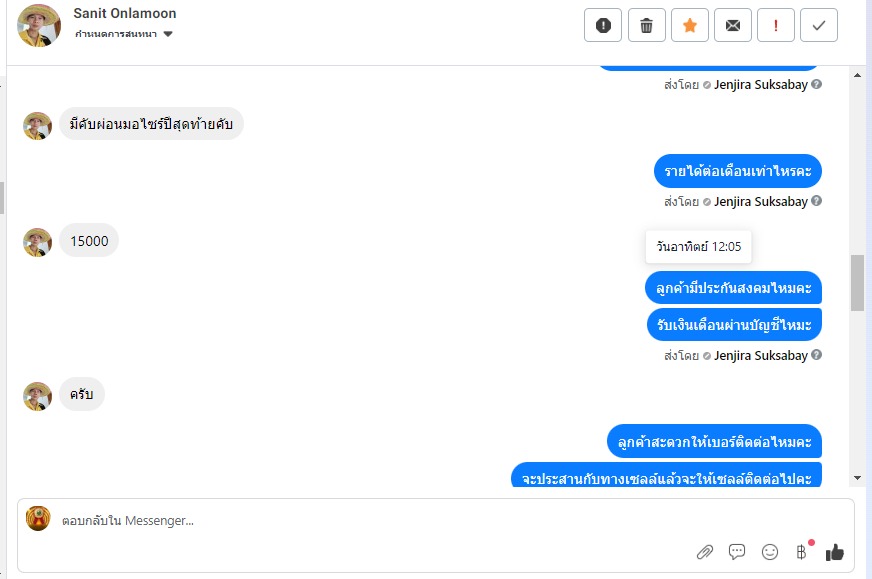Open payment request baht icon

(x=801, y=552)
